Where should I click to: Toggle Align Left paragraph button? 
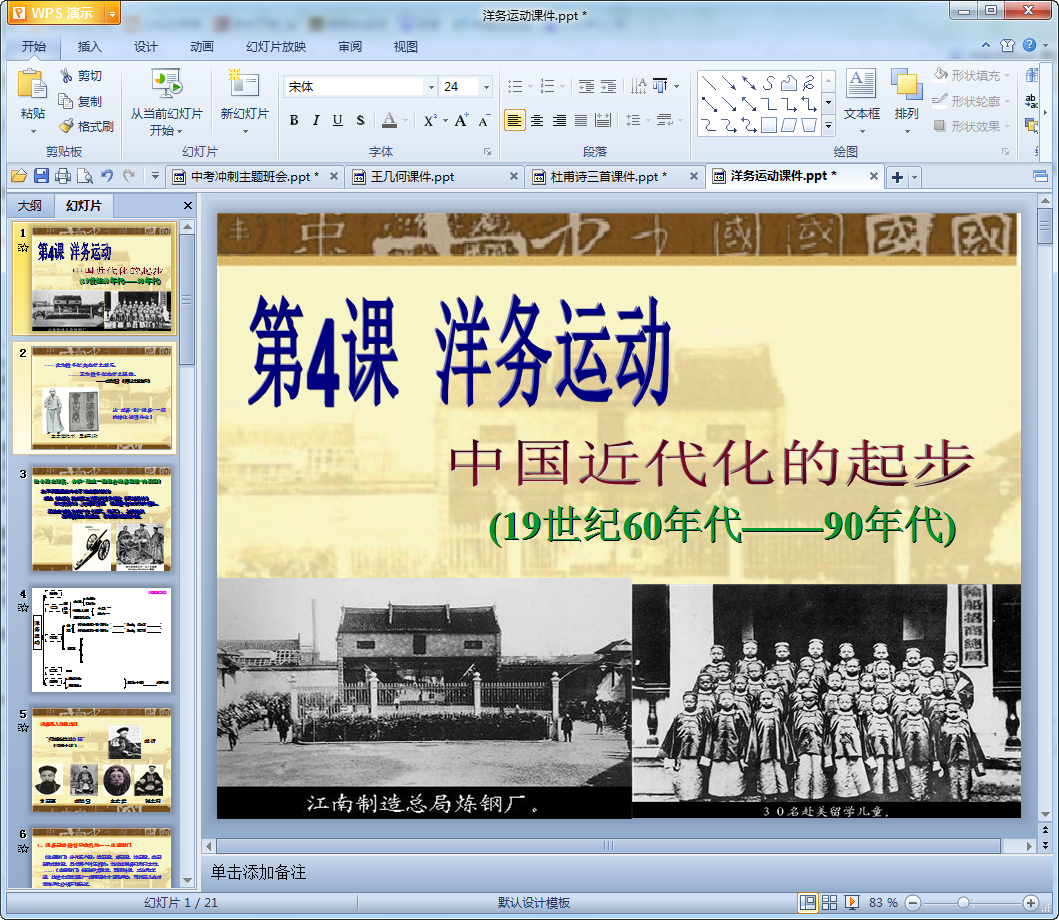[515, 120]
